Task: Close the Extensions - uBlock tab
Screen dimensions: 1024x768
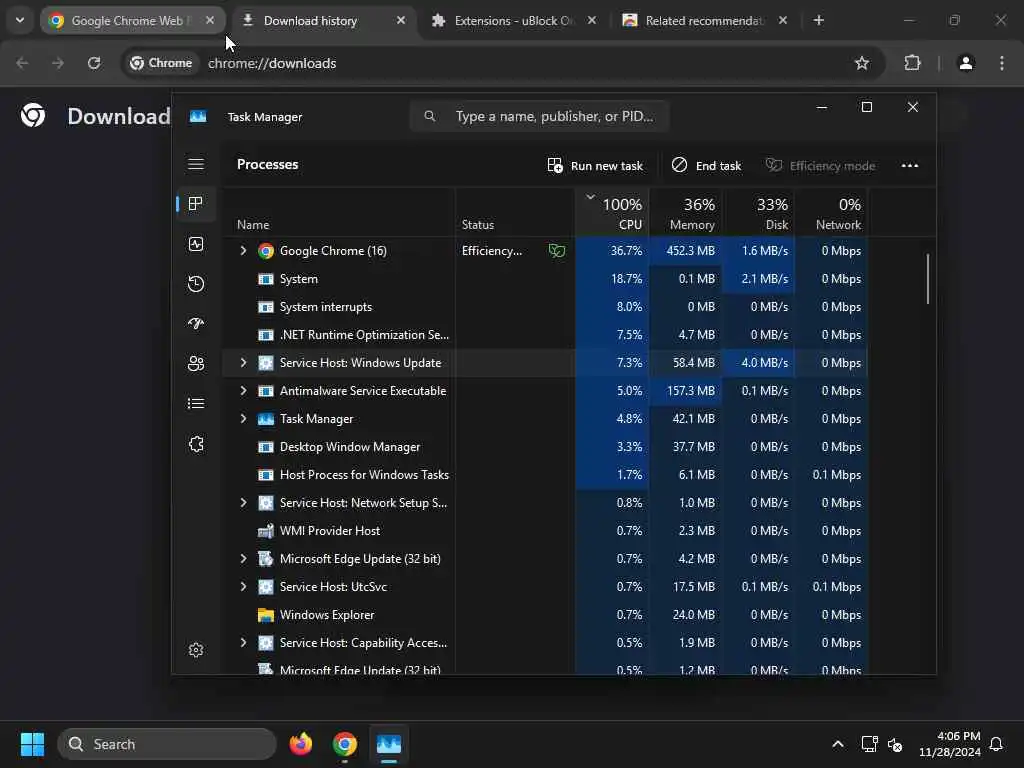Action: point(592,20)
